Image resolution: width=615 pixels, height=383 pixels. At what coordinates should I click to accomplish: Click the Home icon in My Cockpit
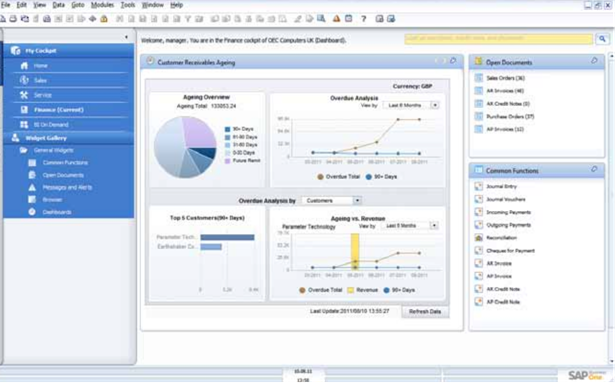(x=24, y=66)
